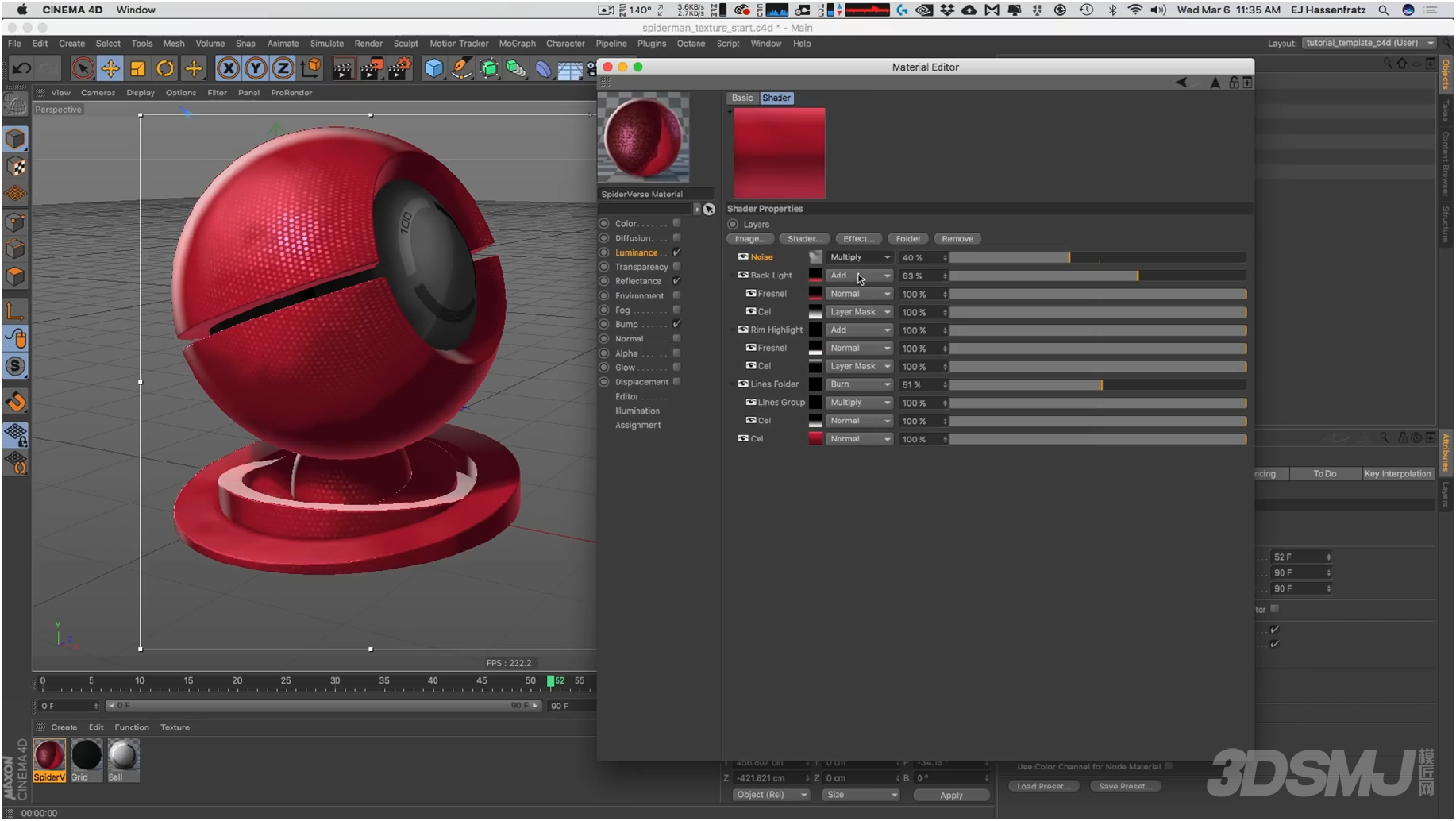
Task: Enable the Diffusion channel checkbox
Action: [676, 237]
